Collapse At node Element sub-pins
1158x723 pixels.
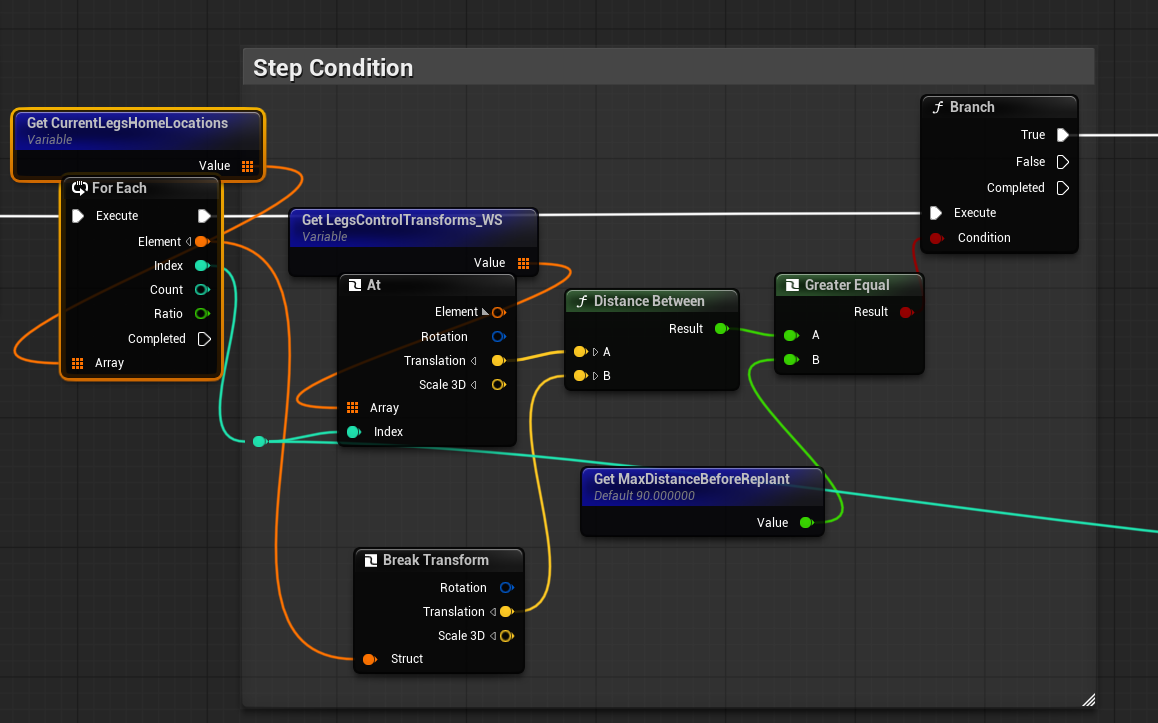485,312
